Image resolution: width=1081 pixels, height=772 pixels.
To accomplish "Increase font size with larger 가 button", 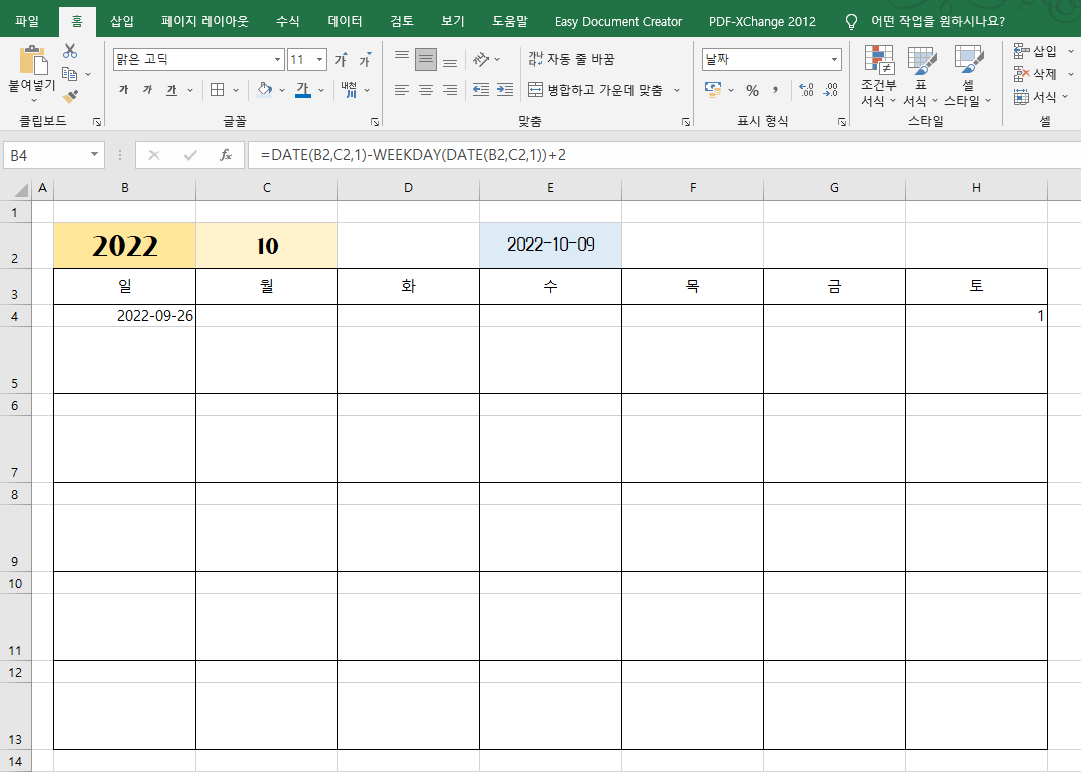I will pyautogui.click(x=341, y=60).
